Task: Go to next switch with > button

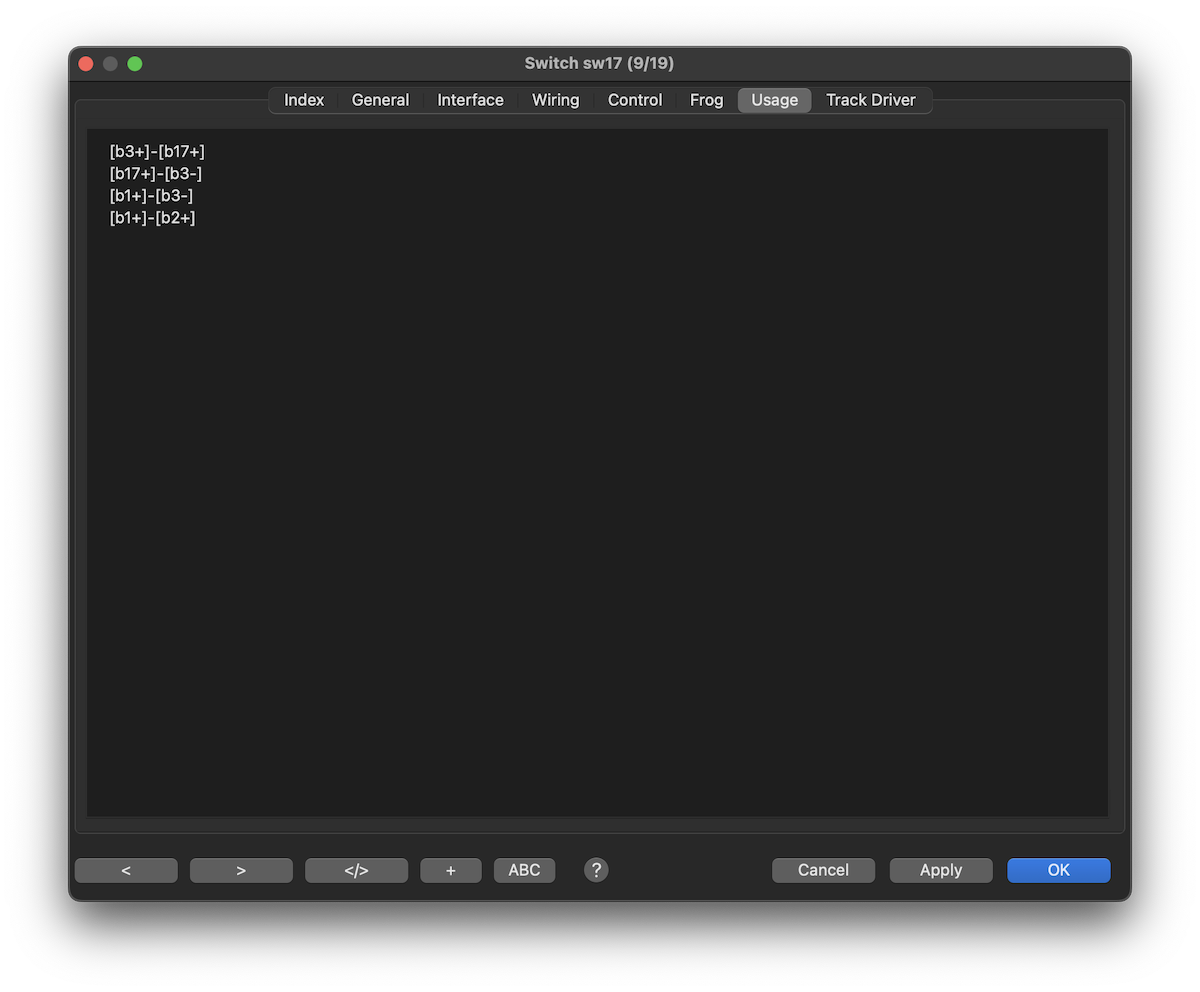Action: click(241, 870)
